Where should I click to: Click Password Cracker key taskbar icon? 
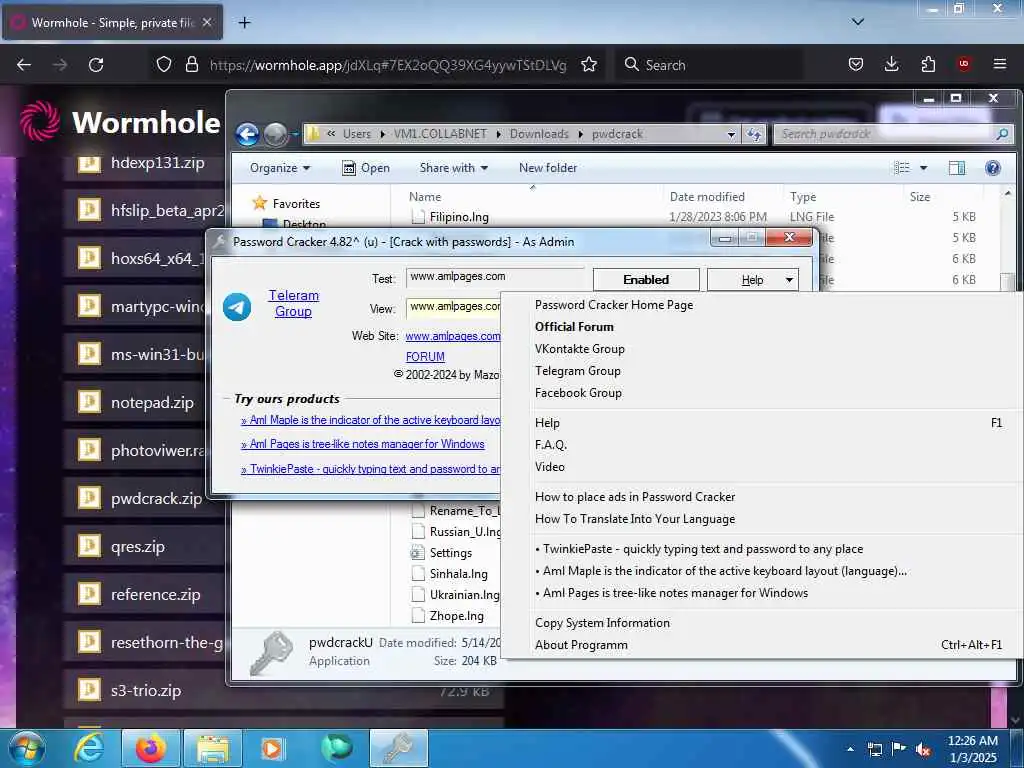pos(398,748)
